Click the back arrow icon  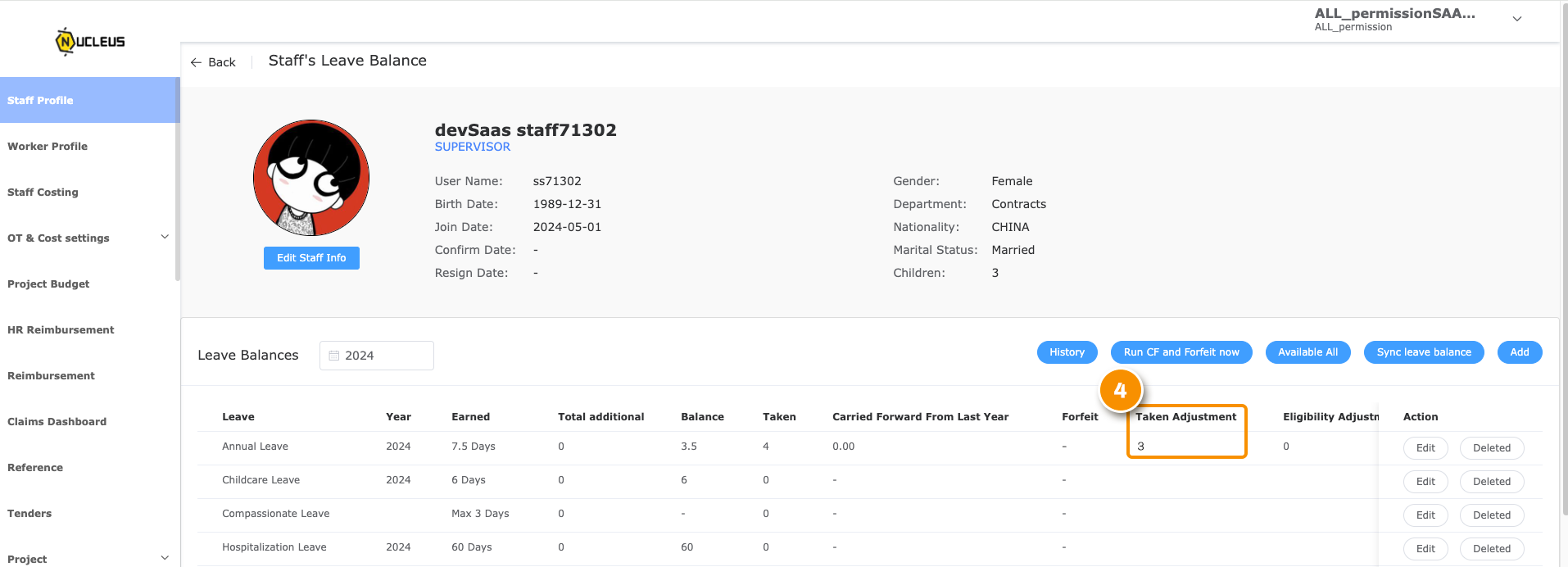point(196,62)
